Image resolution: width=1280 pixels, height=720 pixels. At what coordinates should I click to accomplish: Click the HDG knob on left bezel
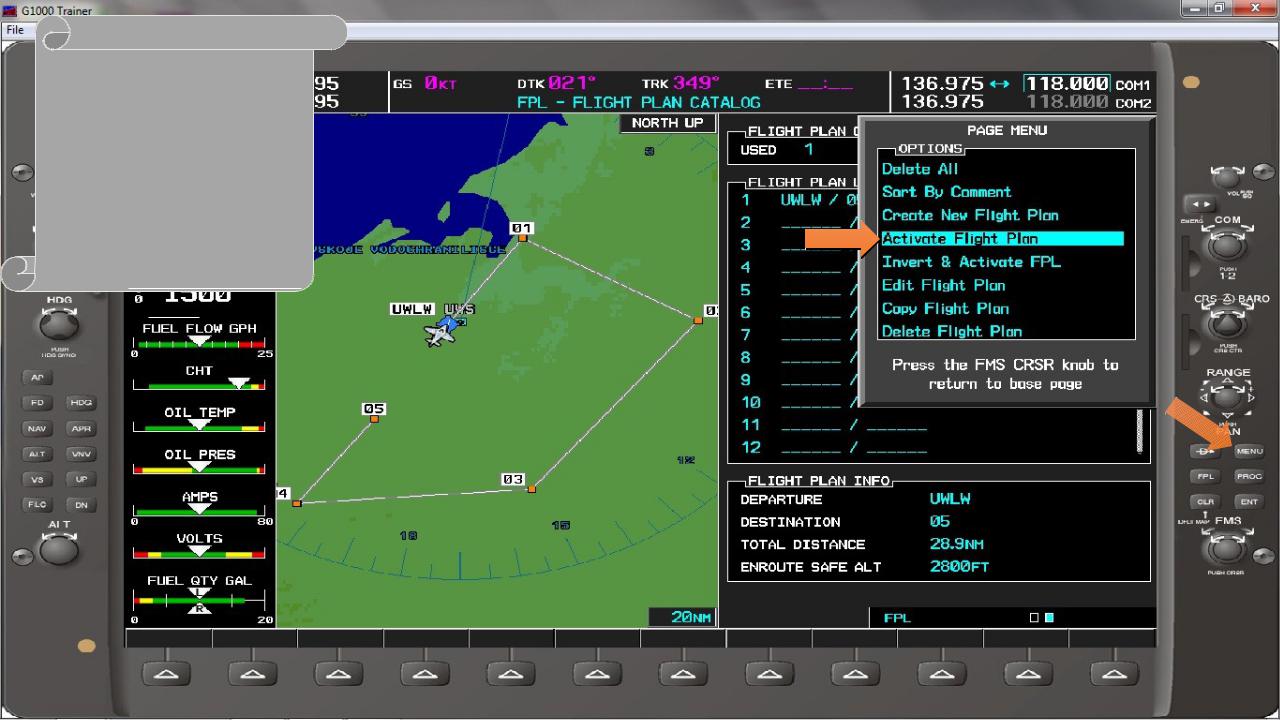58,325
